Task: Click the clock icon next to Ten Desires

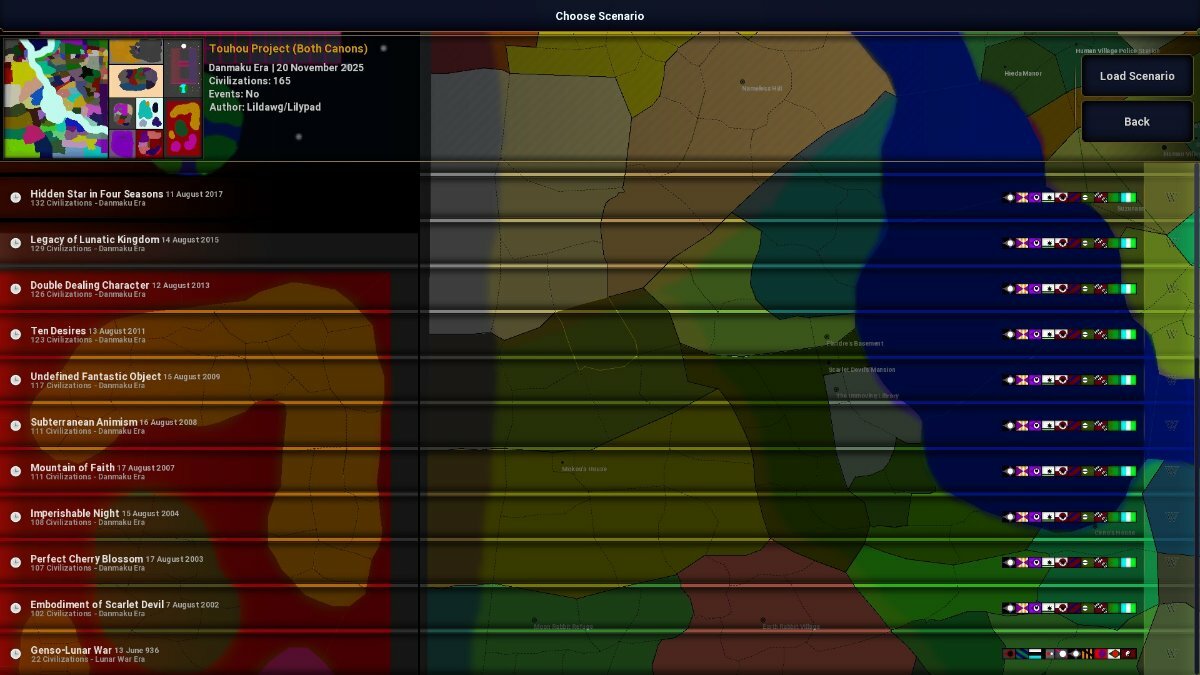Action: [x=15, y=335]
